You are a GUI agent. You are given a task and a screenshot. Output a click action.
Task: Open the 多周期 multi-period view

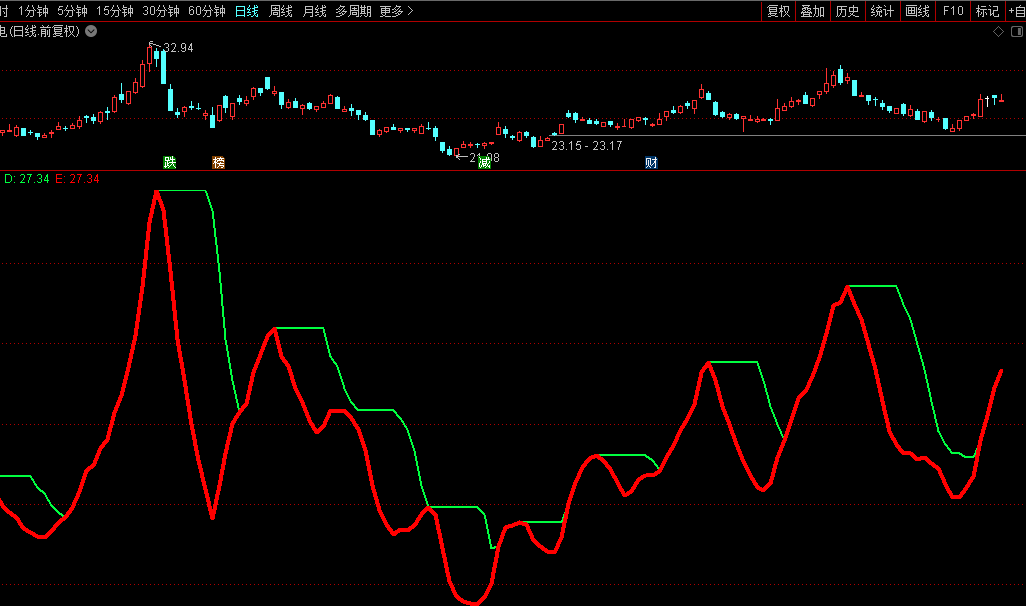click(x=353, y=11)
